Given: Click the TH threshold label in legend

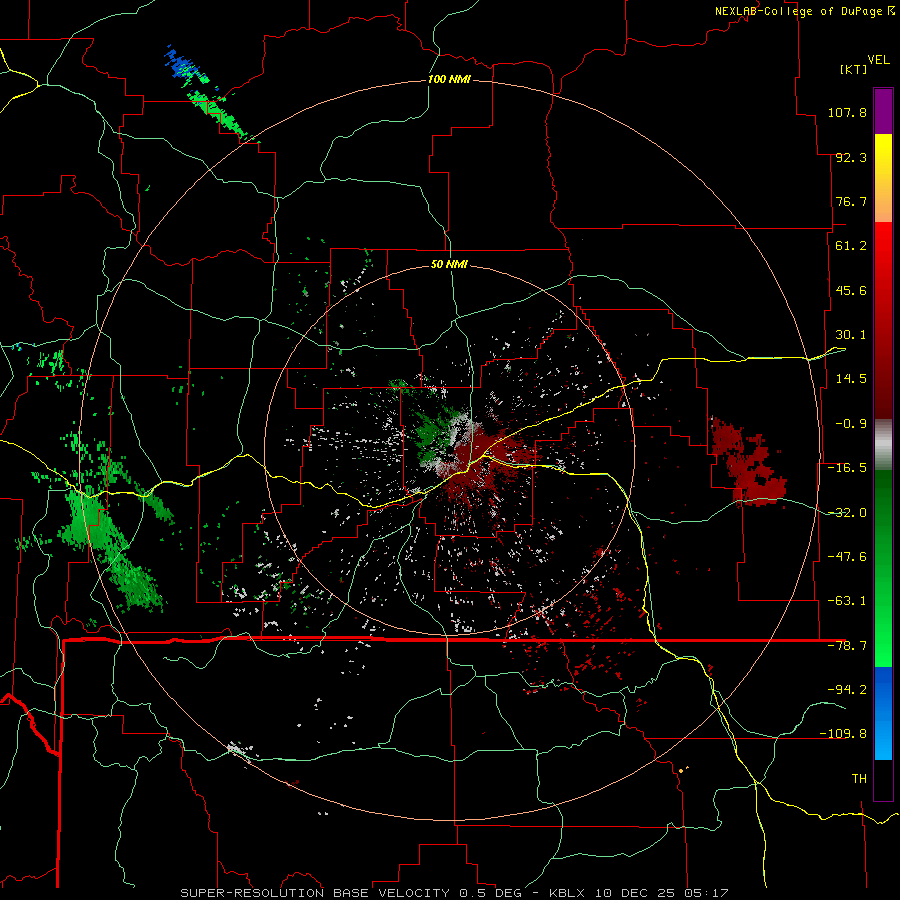Looking at the screenshot, I should tap(859, 779).
